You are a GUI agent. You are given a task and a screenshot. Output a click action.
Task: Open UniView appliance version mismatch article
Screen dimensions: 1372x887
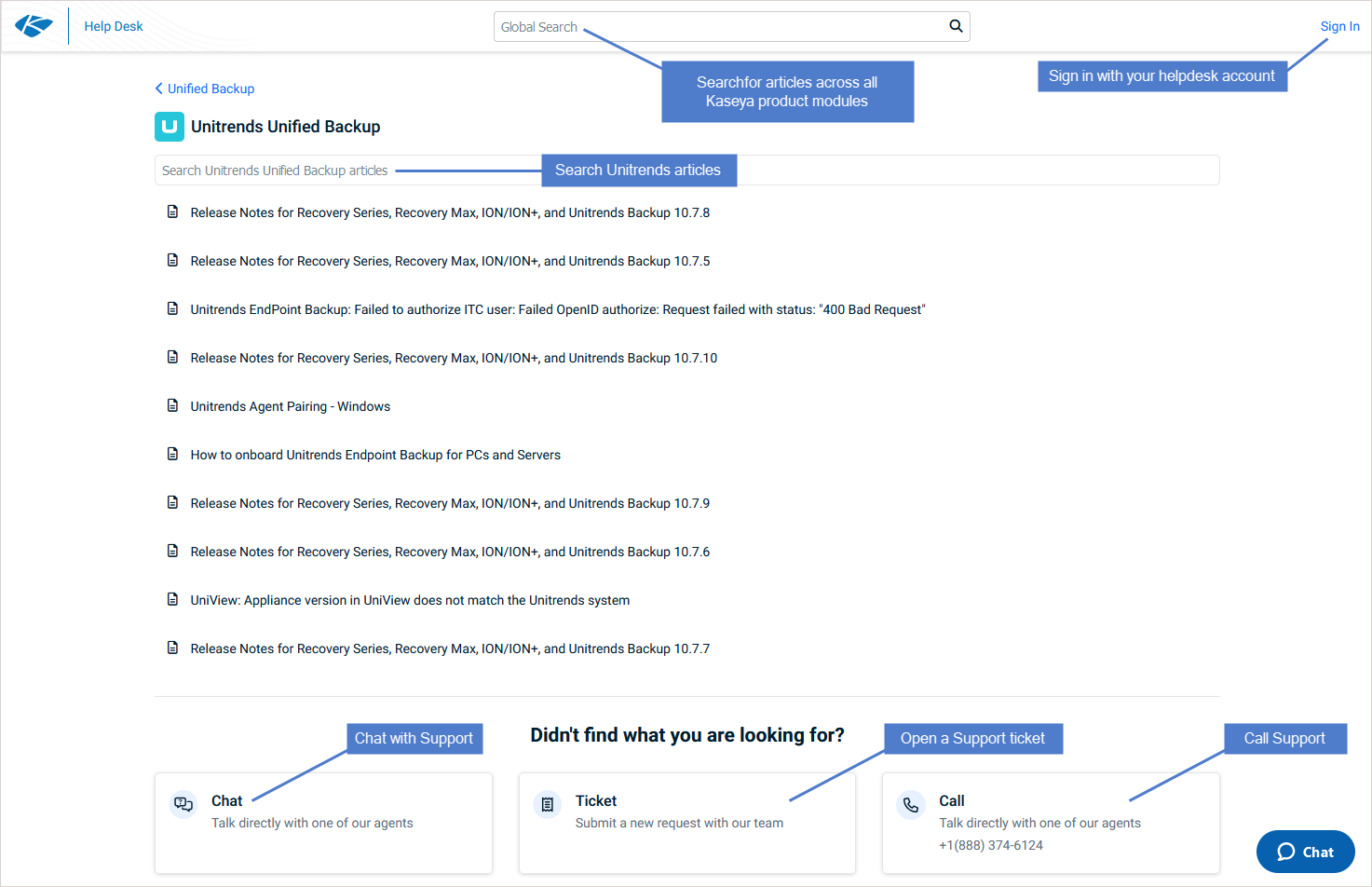point(410,600)
